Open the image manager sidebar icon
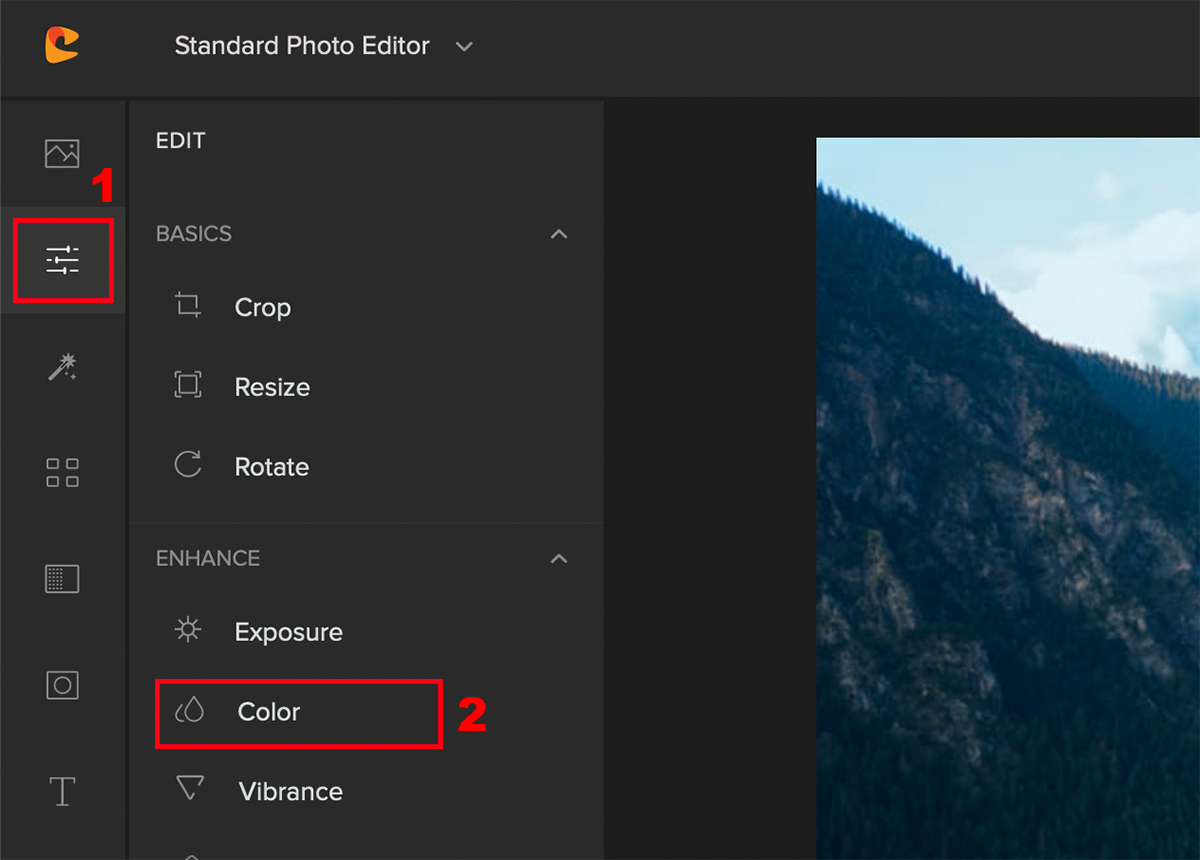 [x=62, y=153]
